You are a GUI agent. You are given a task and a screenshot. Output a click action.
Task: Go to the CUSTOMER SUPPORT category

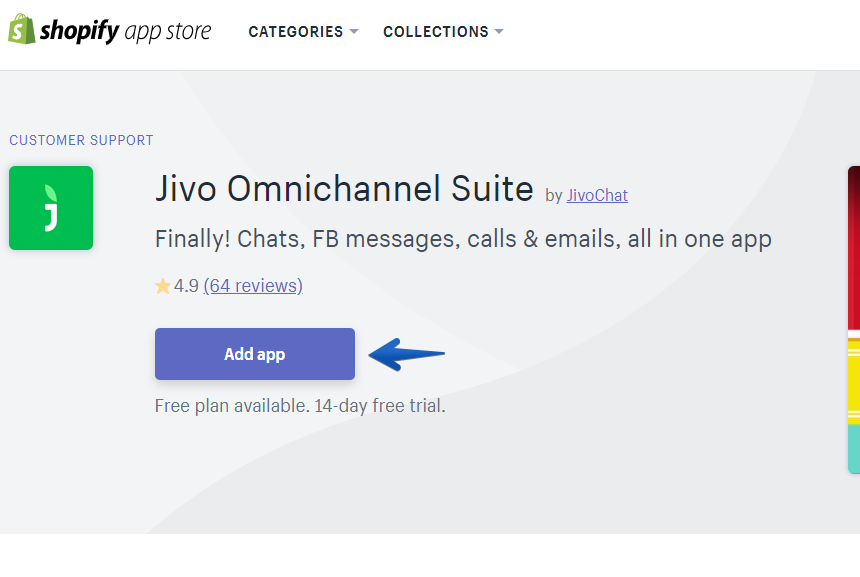[x=81, y=140]
